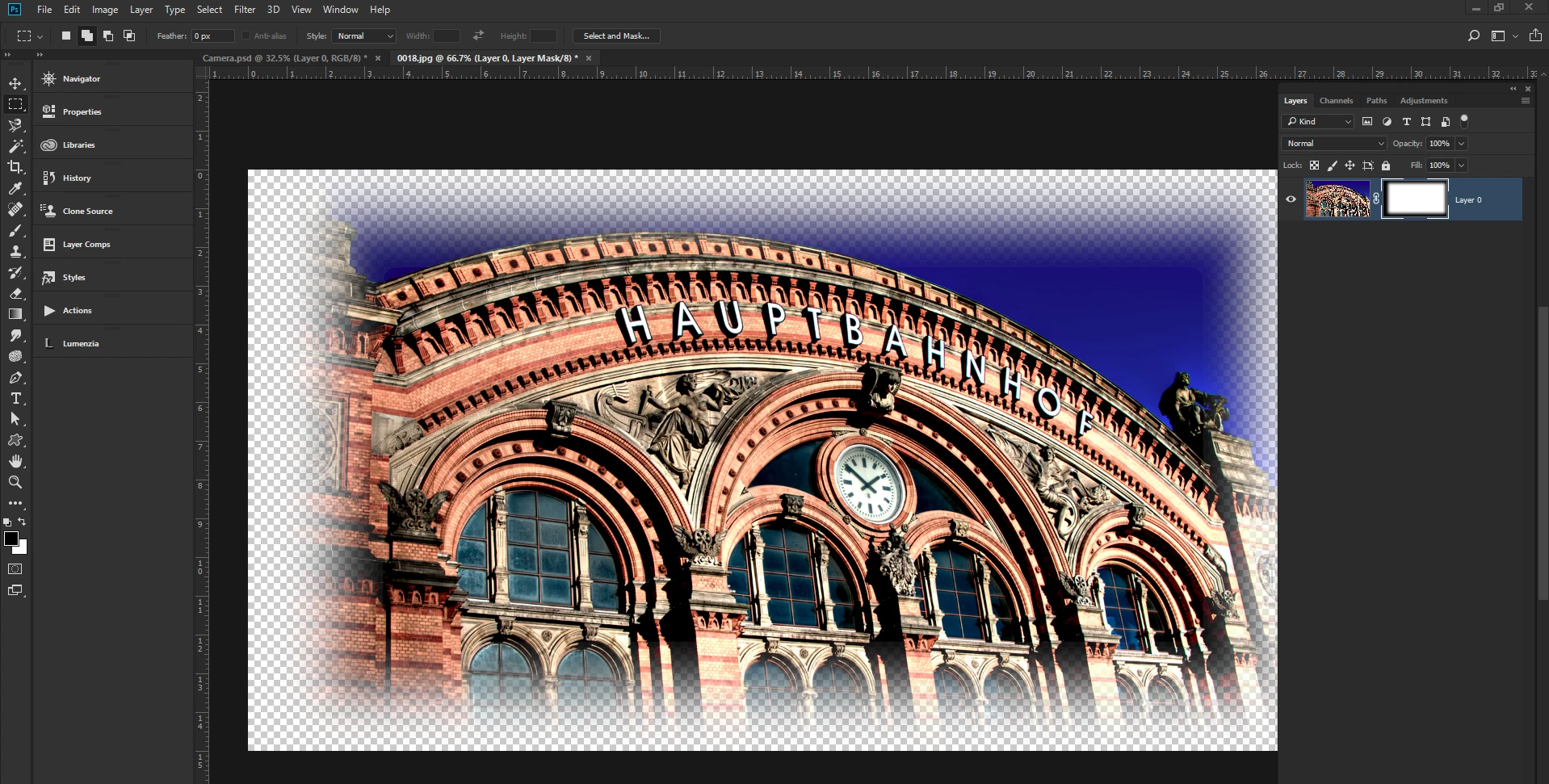Open the Image menu
Image resolution: width=1549 pixels, height=784 pixels.
coord(105,10)
